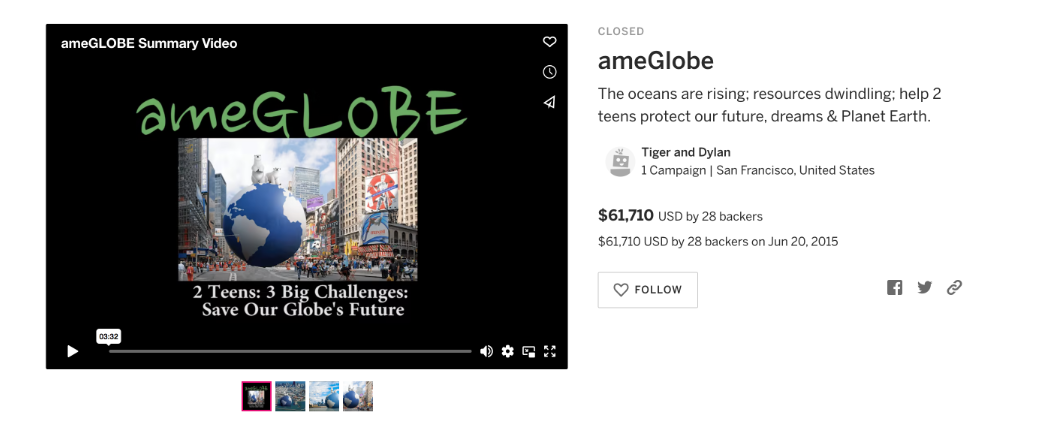
Task: Open video settings gear
Action: pos(508,351)
